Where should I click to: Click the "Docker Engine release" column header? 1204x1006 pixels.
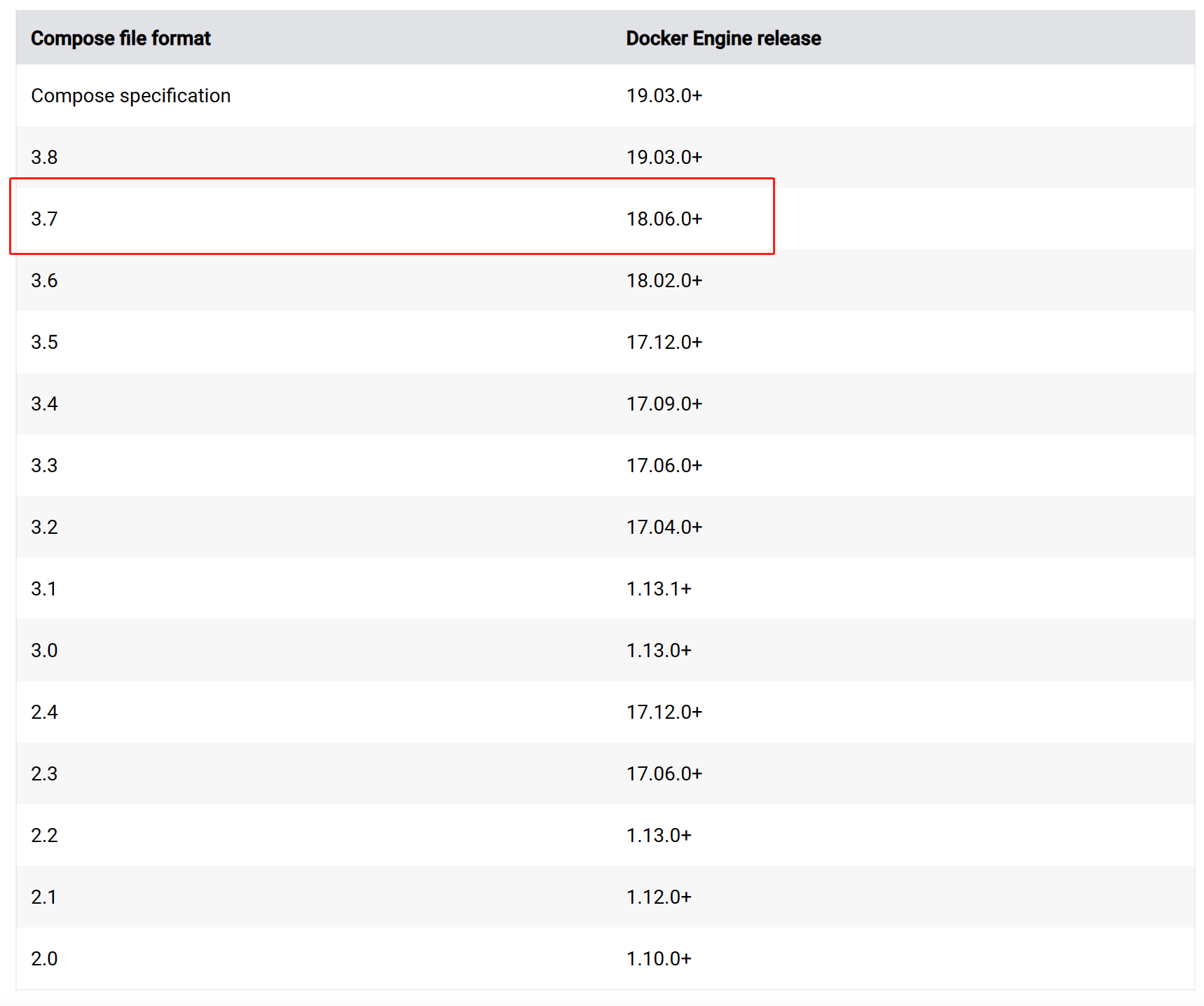[723, 39]
